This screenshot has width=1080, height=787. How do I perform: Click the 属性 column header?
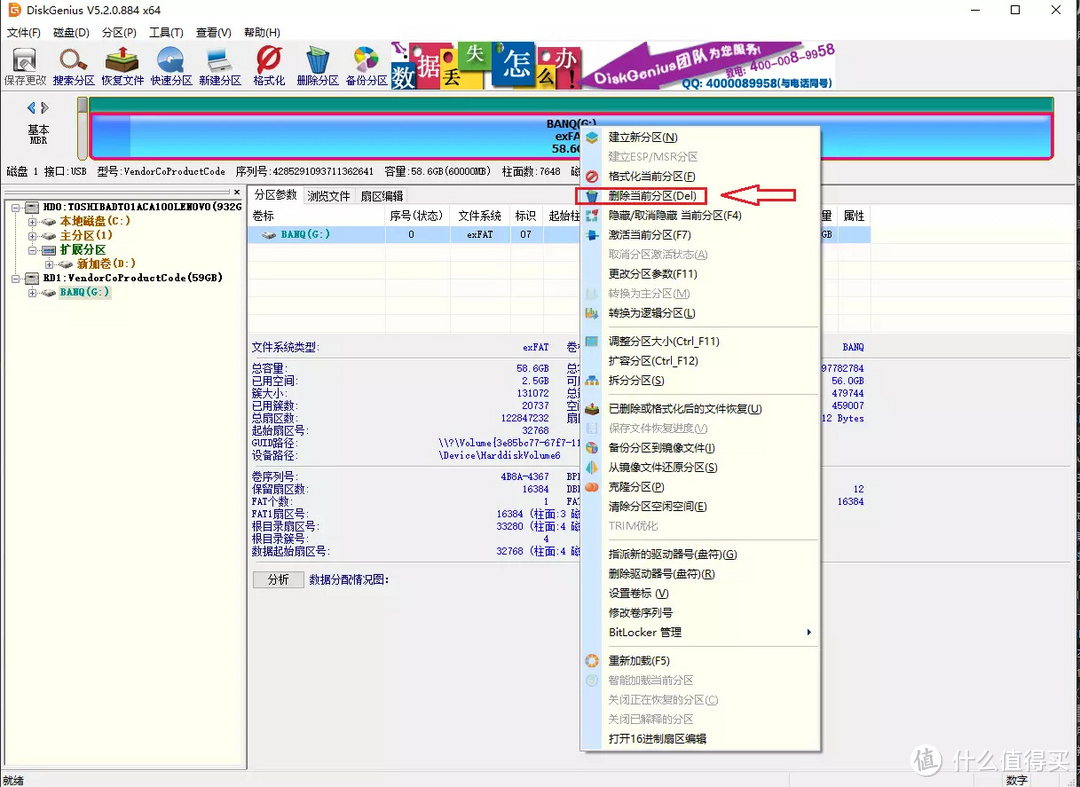coord(854,216)
